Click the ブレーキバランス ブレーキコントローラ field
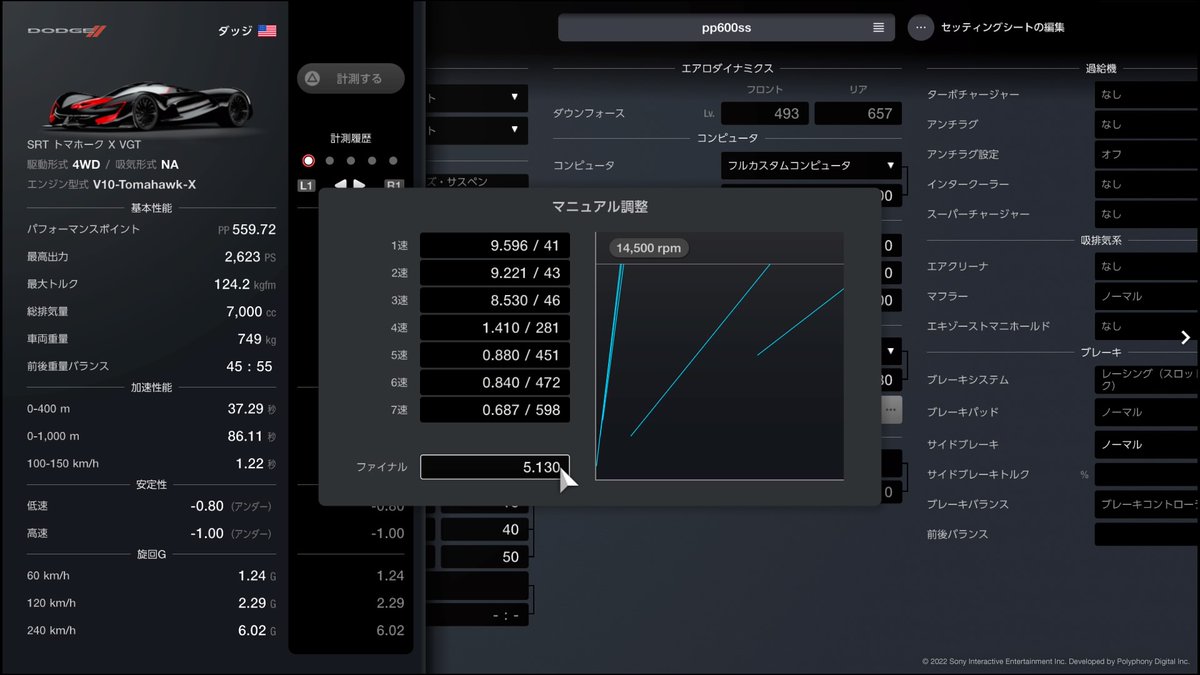 click(1147, 504)
